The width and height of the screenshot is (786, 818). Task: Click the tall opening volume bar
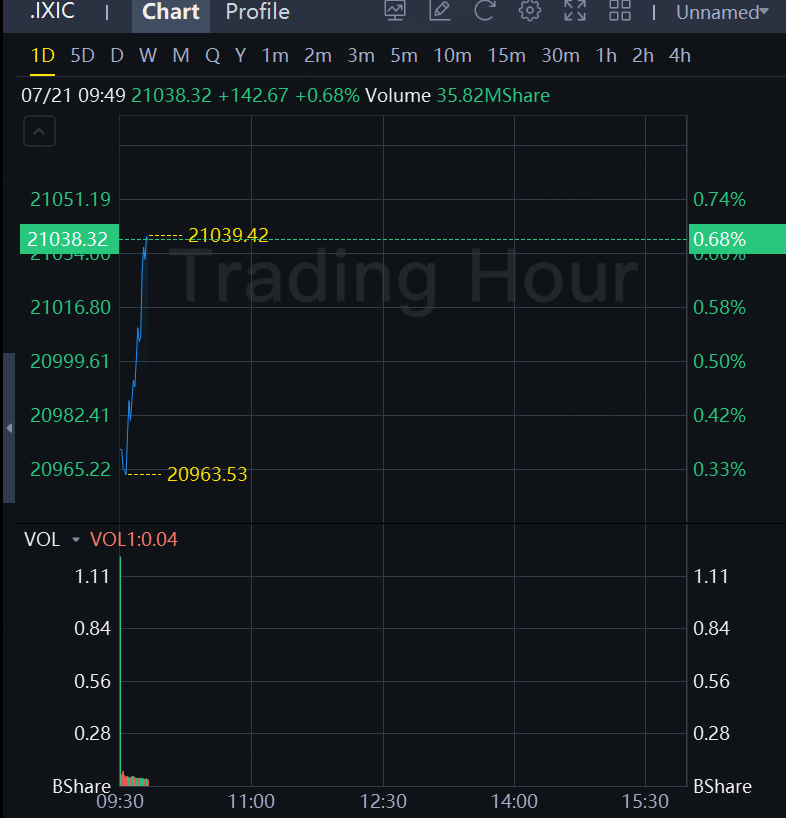coord(120,671)
